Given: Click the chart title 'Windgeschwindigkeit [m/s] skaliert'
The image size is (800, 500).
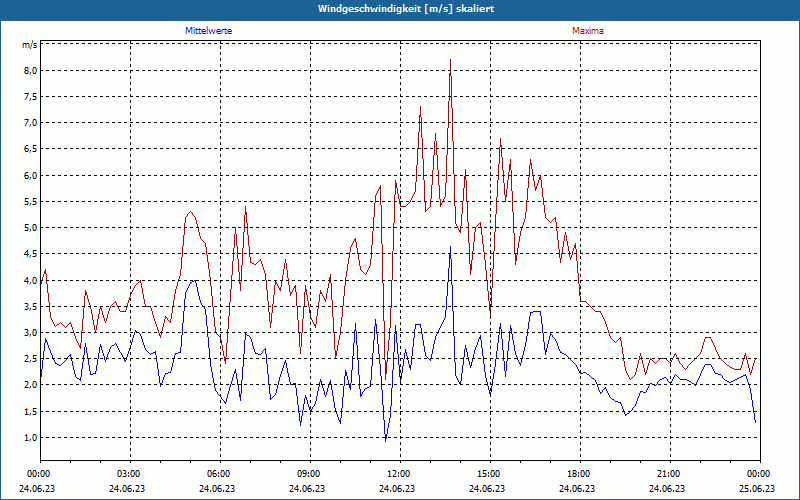Looking at the screenshot, I should [406, 9].
